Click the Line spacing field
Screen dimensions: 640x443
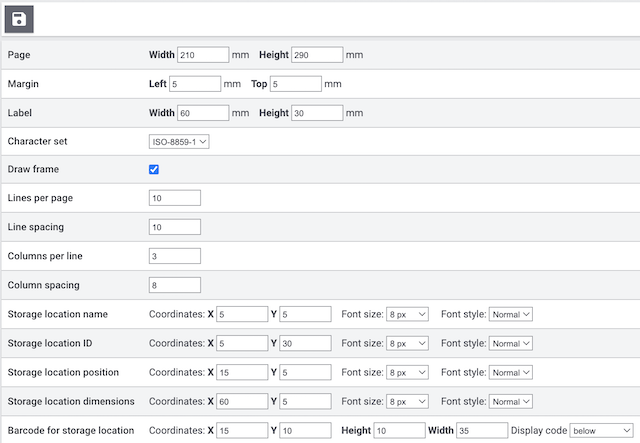175,227
